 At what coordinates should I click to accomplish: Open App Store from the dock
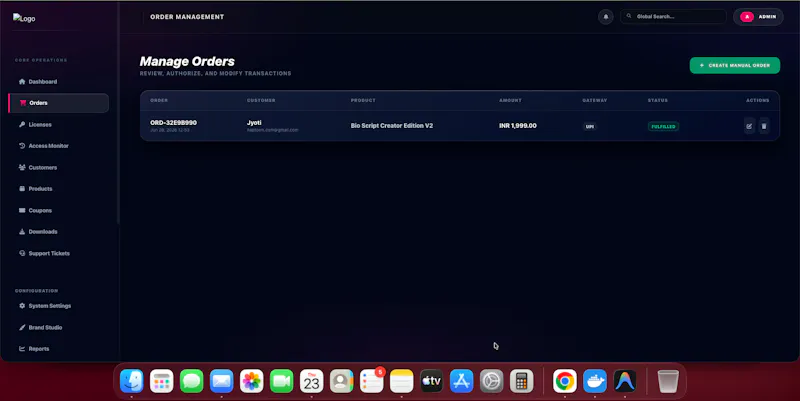click(462, 381)
